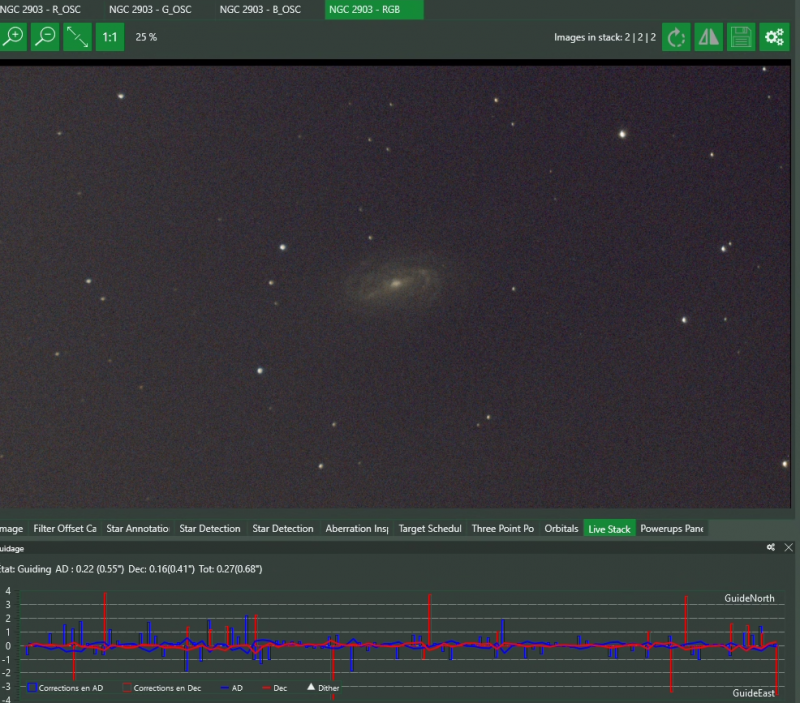The image size is (800, 703).
Task: Click the Images in stack counter
Action: coord(605,37)
